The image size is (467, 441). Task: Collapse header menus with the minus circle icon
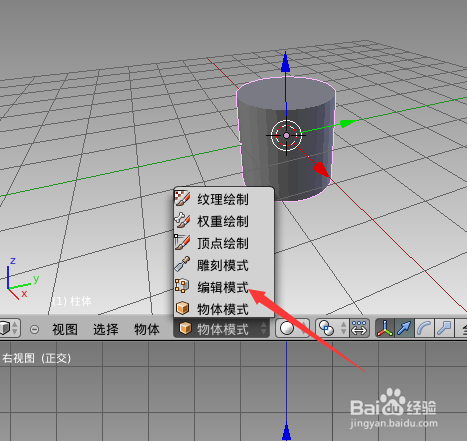pos(34,330)
